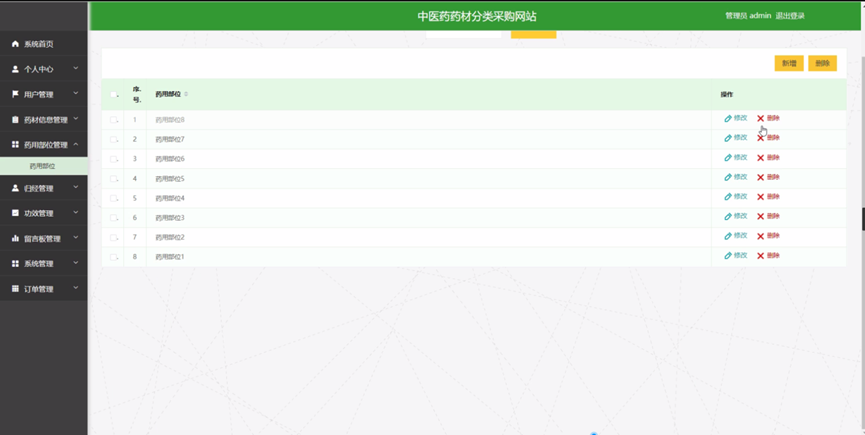Screen dimensions: 865x435
Task: Click the pencil edit icon for 药用部位7
Action: coord(728,138)
